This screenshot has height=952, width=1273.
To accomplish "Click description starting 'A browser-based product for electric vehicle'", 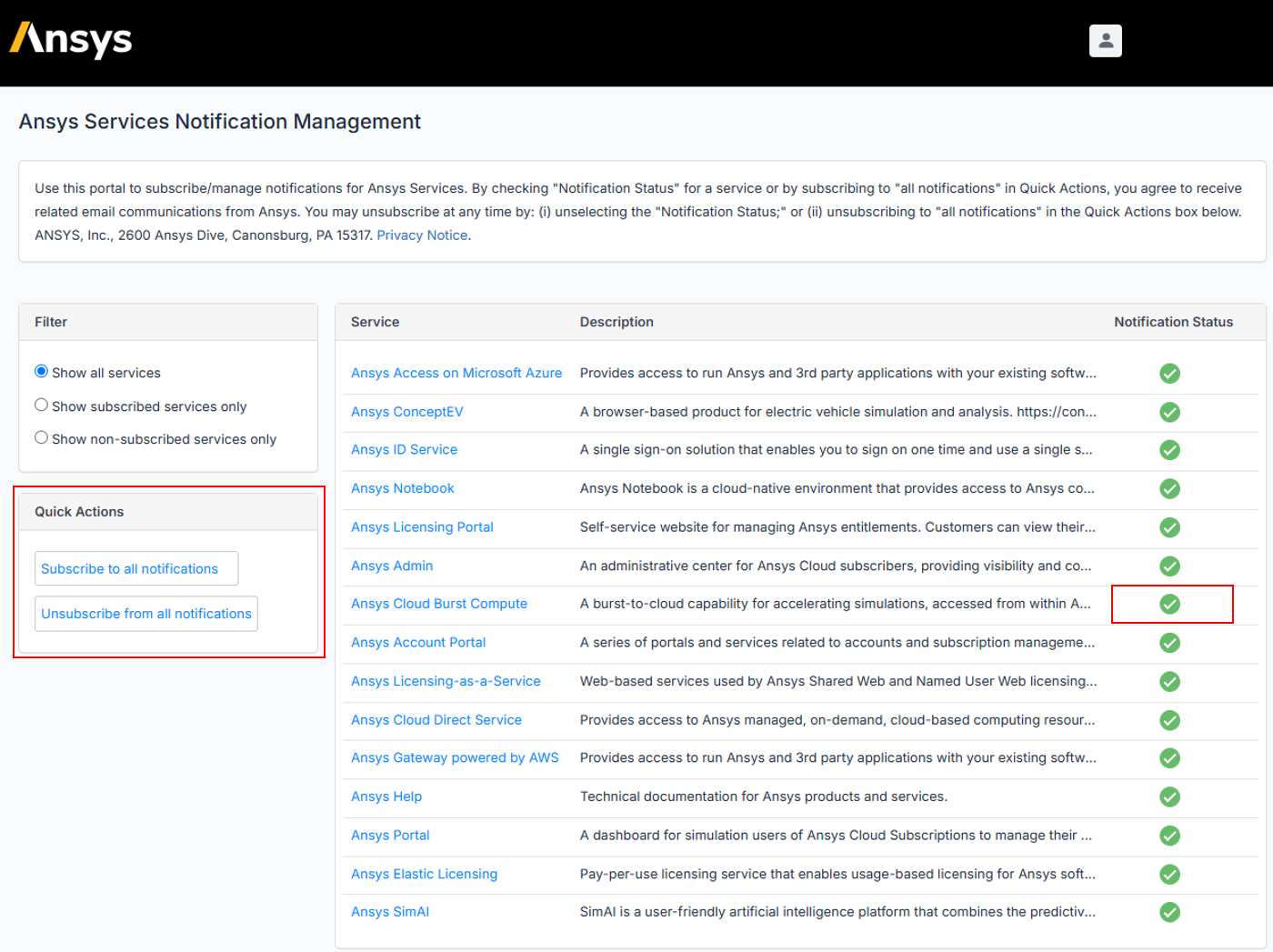I will [x=838, y=412].
